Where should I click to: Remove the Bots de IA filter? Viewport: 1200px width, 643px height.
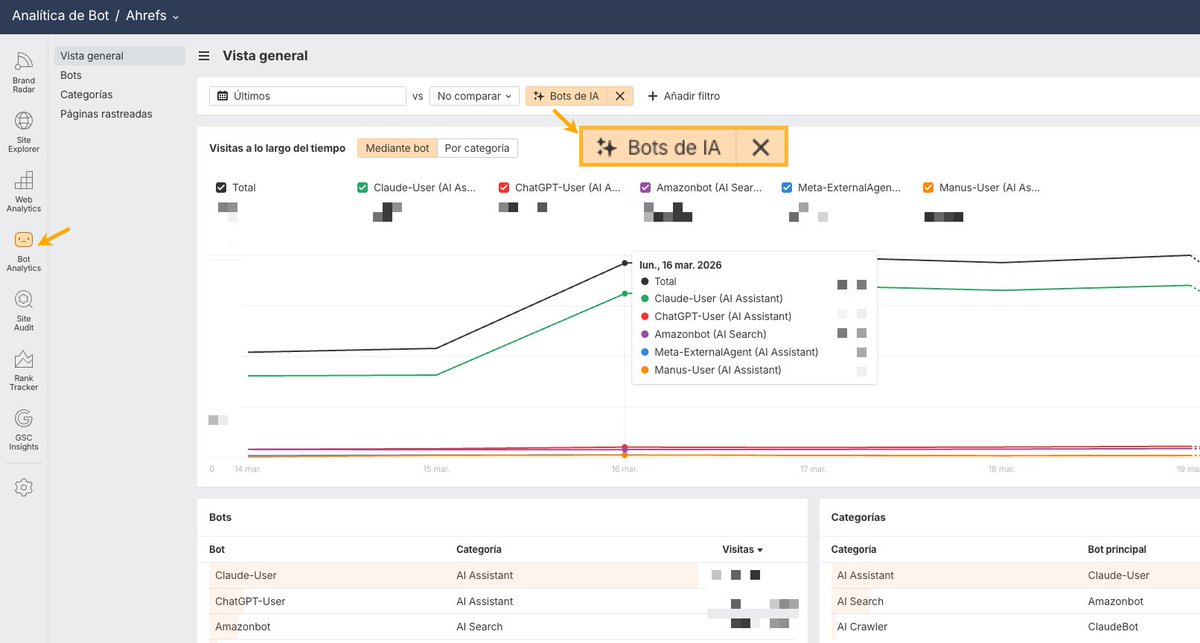(620, 96)
